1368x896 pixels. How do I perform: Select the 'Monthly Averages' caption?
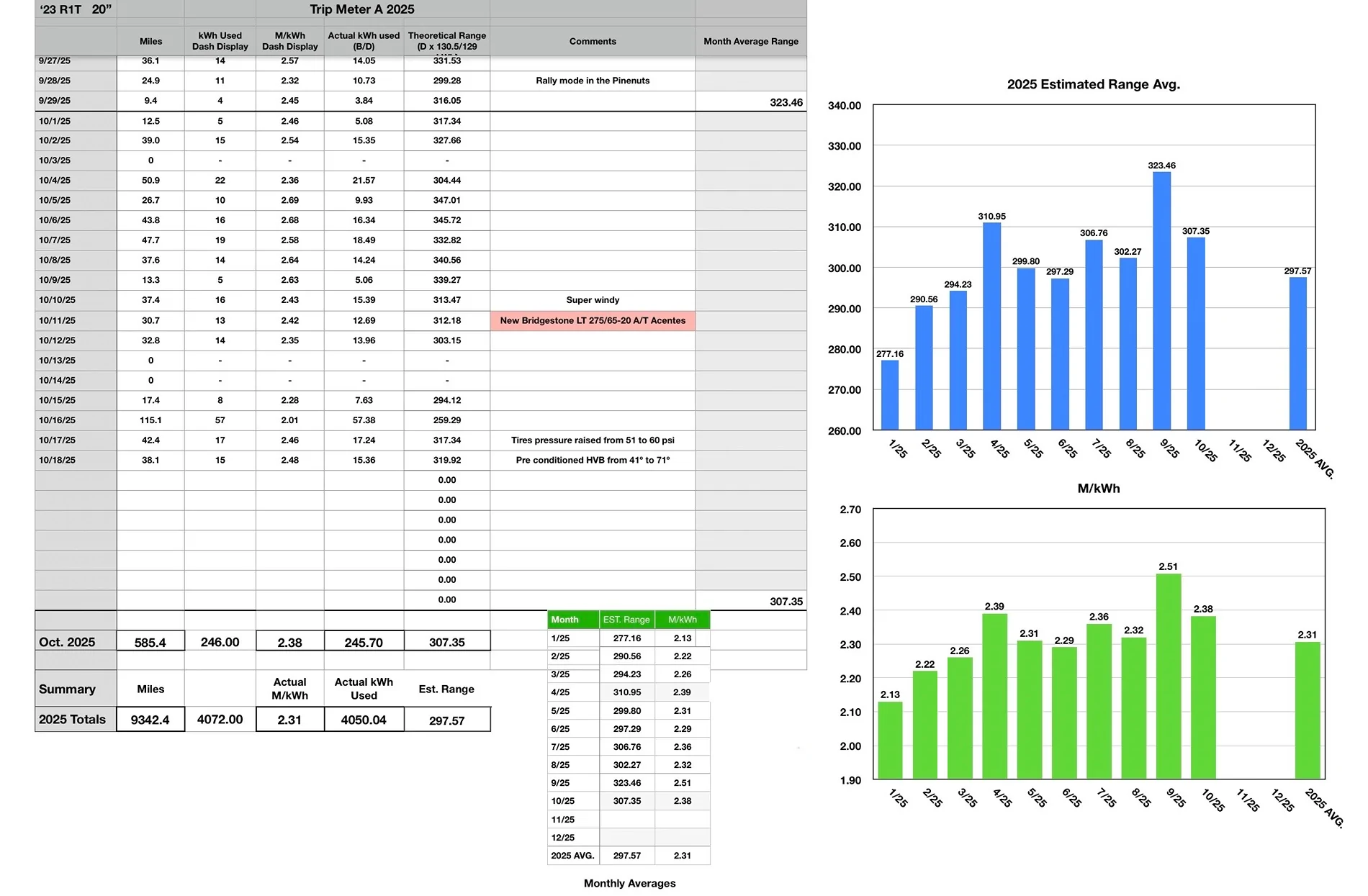point(629,883)
